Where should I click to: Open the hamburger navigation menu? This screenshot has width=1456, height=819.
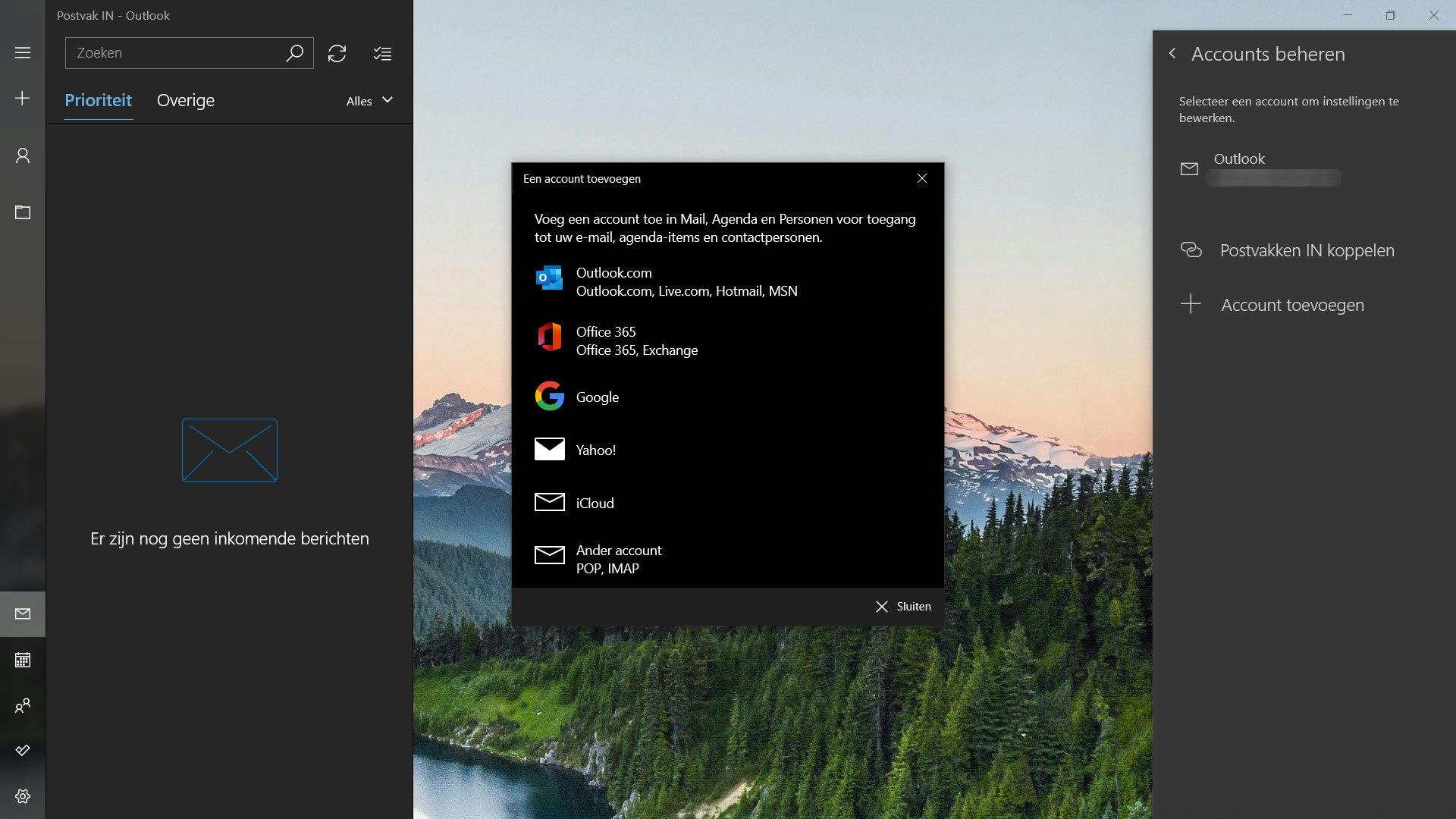click(x=23, y=53)
